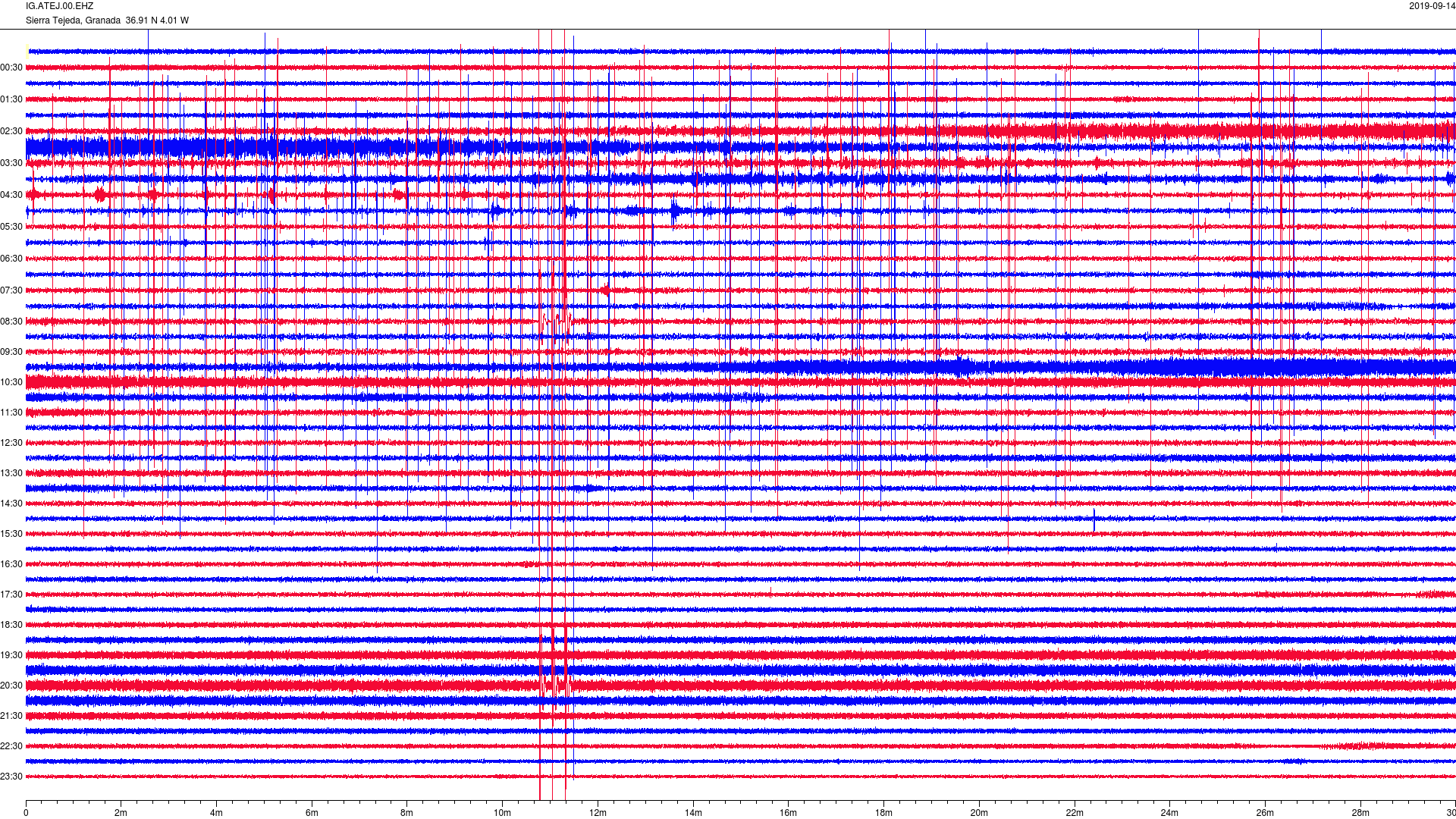Select the 14:30 time row label

point(11,504)
